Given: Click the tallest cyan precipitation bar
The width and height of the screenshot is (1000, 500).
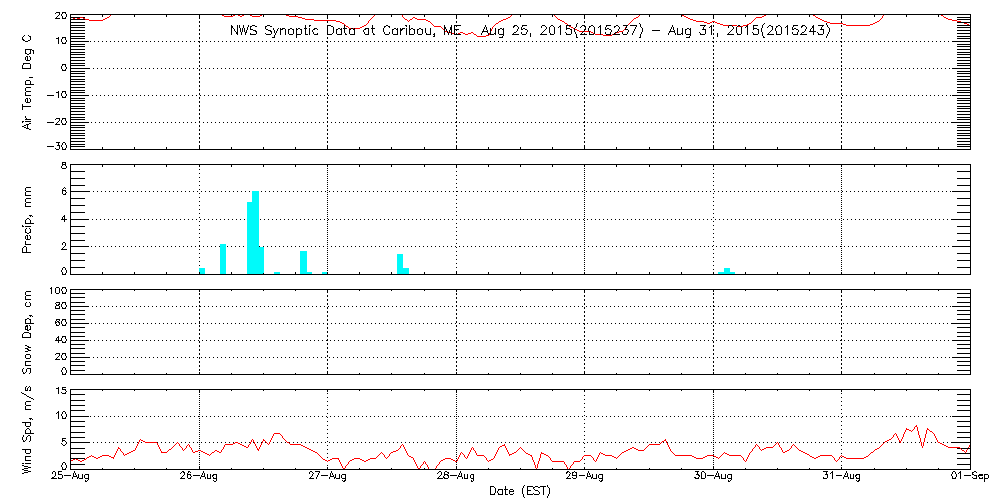Looking at the screenshot, I should pyautogui.click(x=256, y=232).
